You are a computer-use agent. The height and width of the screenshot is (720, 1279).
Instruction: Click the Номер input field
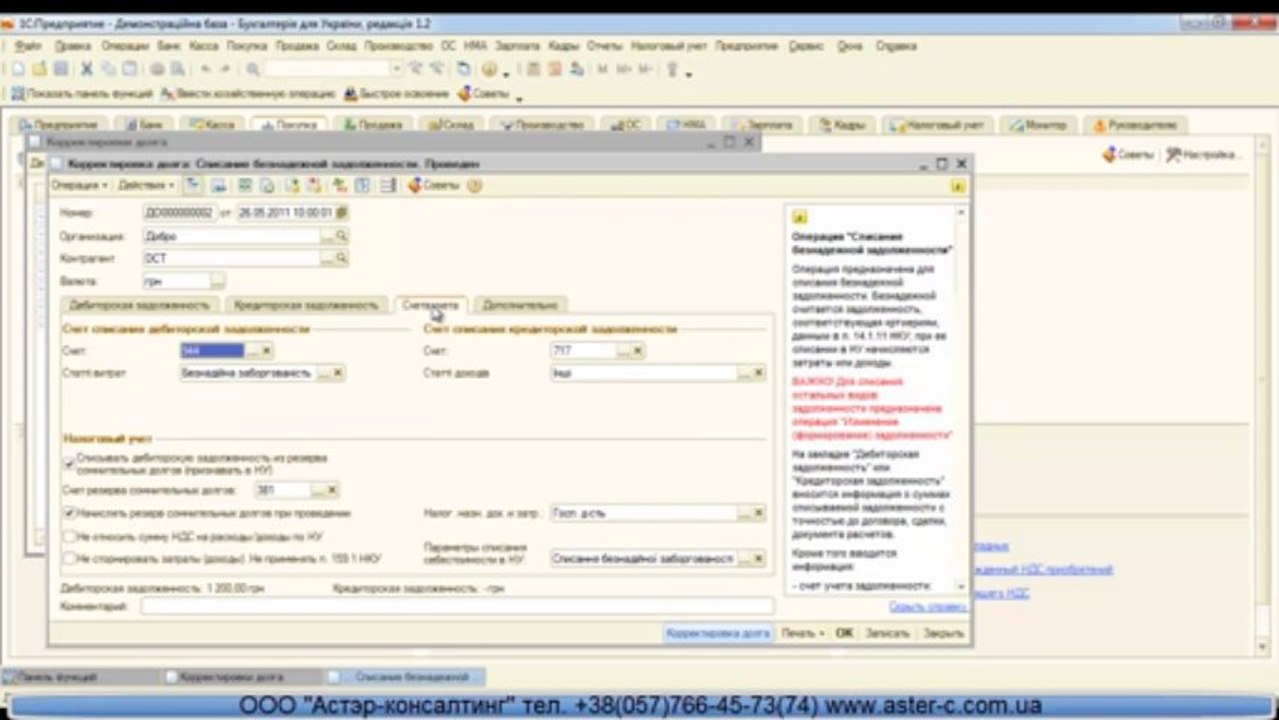[x=180, y=212]
